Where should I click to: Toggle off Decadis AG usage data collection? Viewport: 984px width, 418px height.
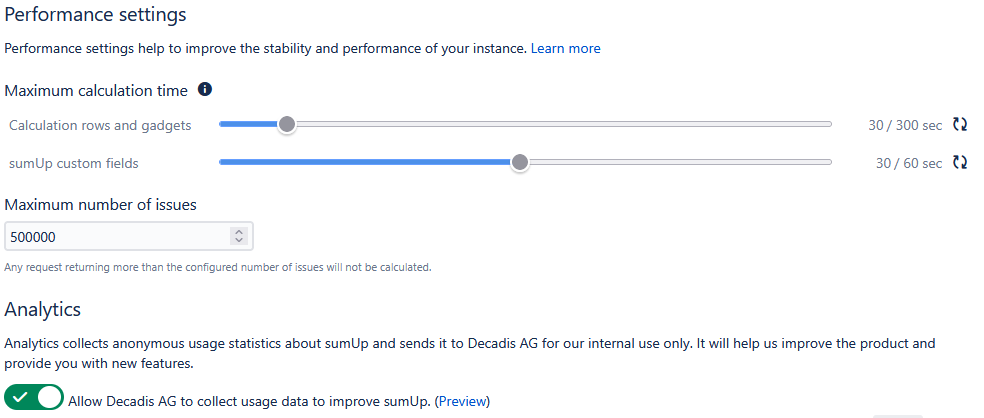[34, 398]
